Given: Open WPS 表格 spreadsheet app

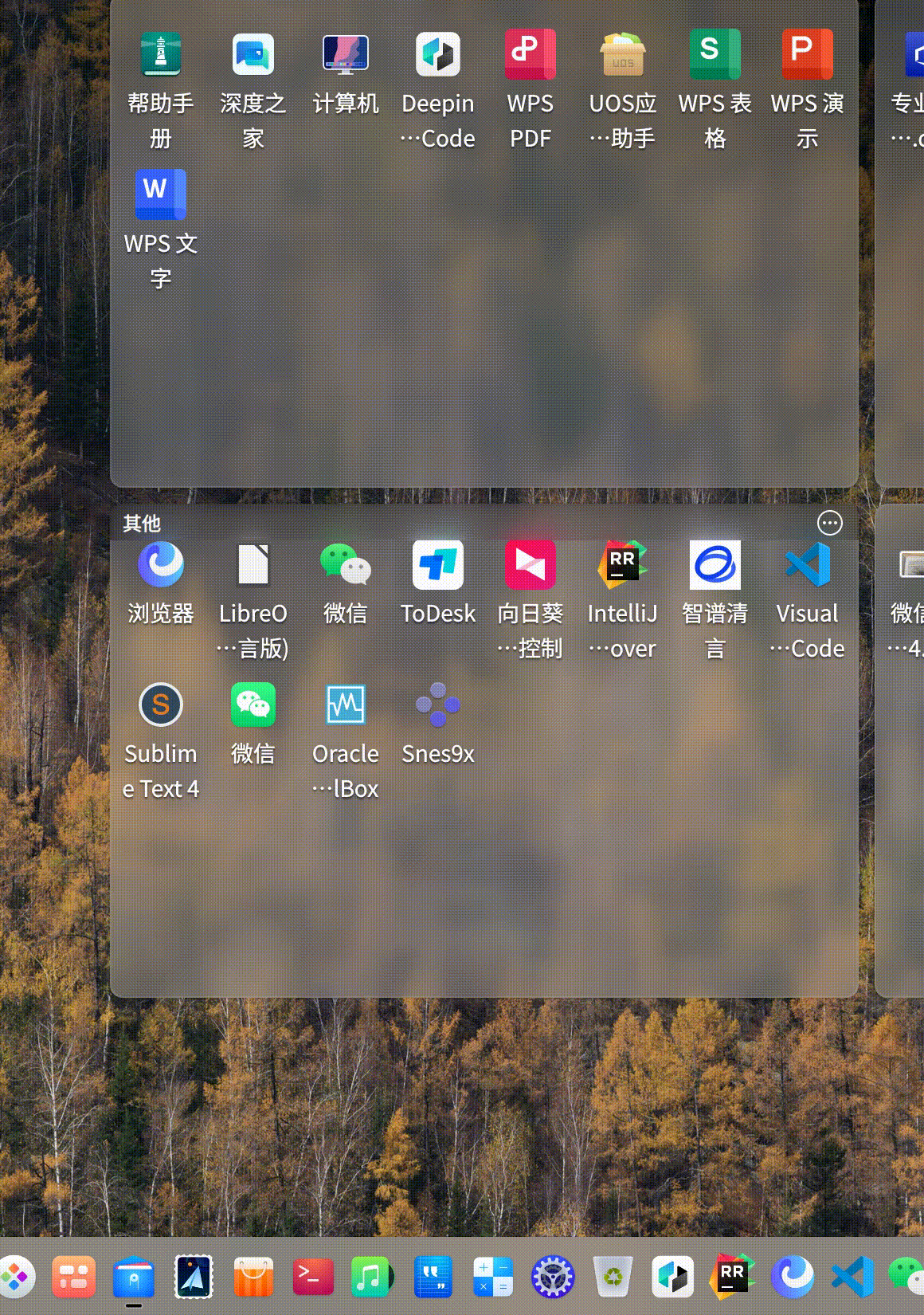Looking at the screenshot, I should point(715,54).
